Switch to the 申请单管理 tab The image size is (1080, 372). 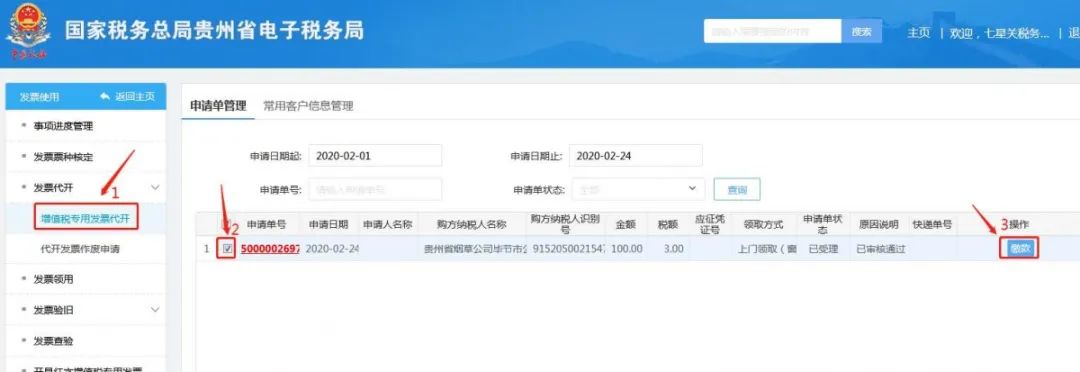click(x=218, y=106)
